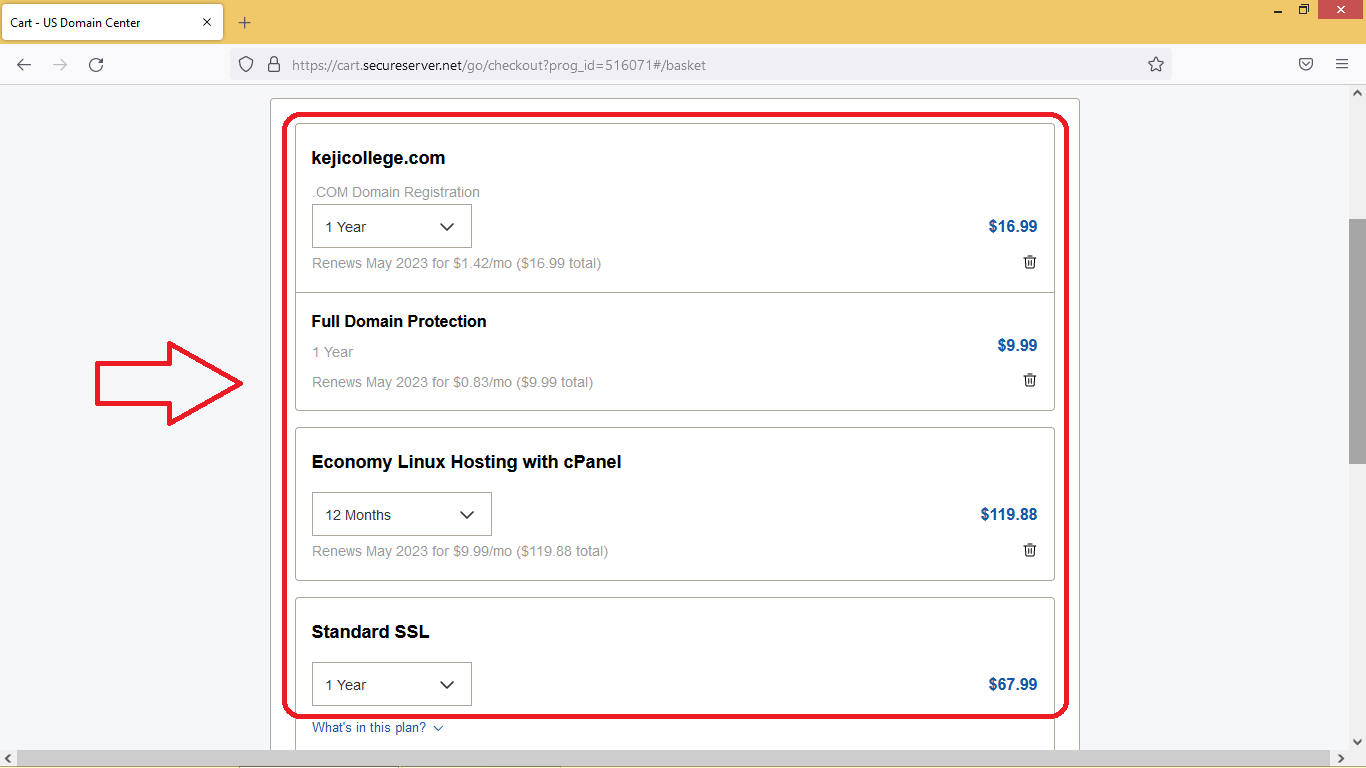Close the Cart - US Domain Center tab
Screen dimensions: 1366x768
tap(207, 22)
